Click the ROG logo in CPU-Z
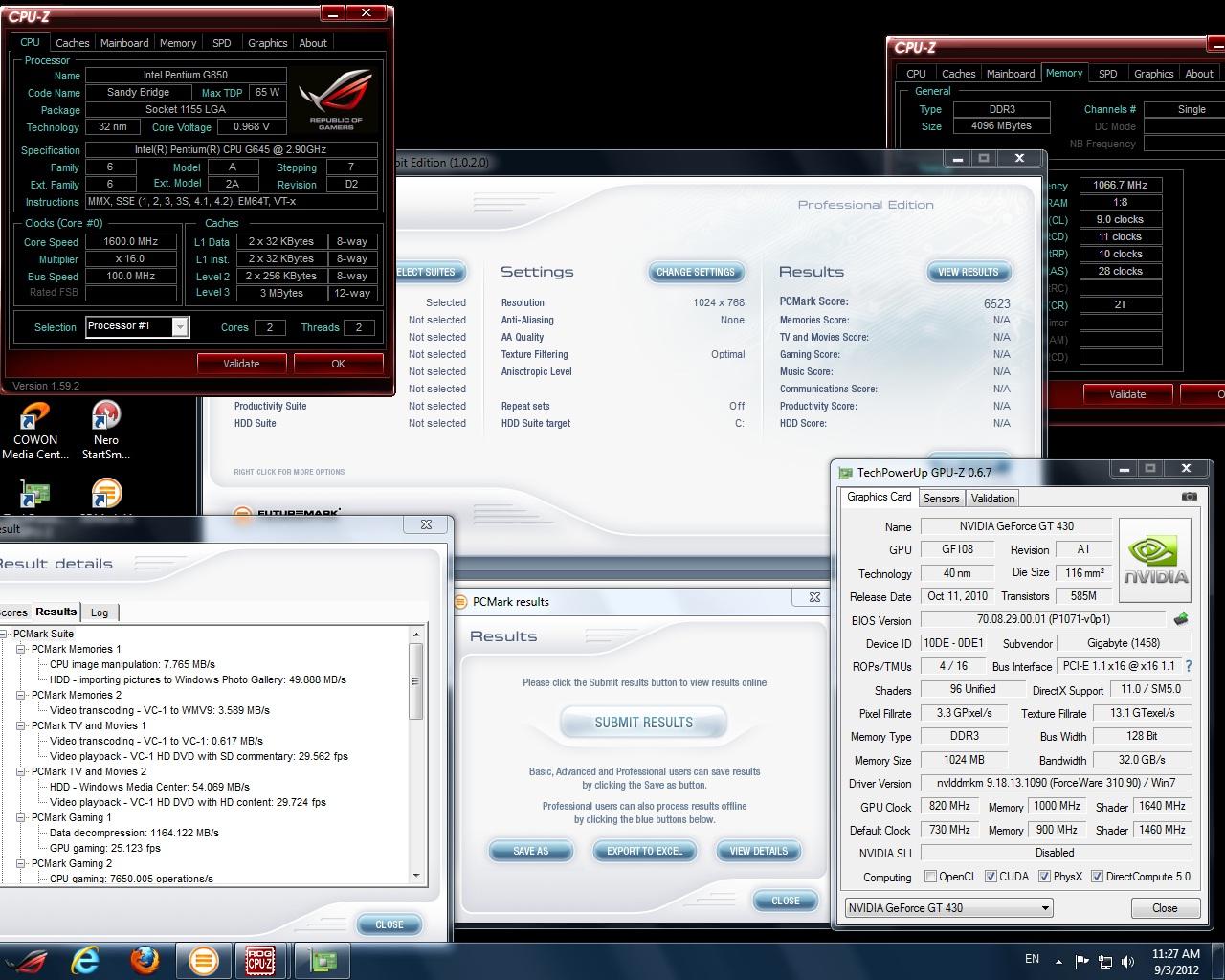The height and width of the screenshot is (980, 1225). (x=336, y=99)
